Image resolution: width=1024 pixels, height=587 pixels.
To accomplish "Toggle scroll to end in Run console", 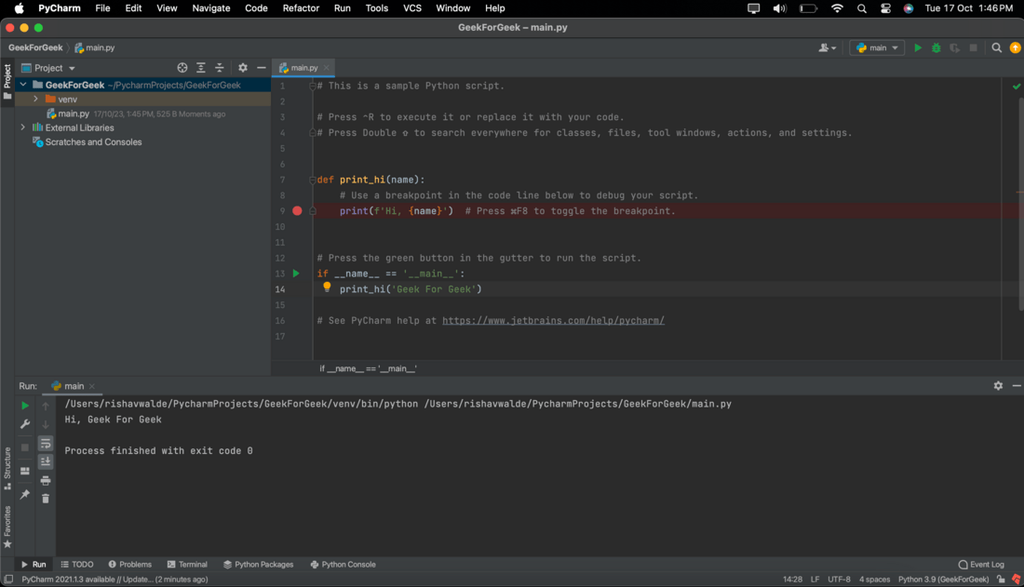I will pyautogui.click(x=45, y=461).
